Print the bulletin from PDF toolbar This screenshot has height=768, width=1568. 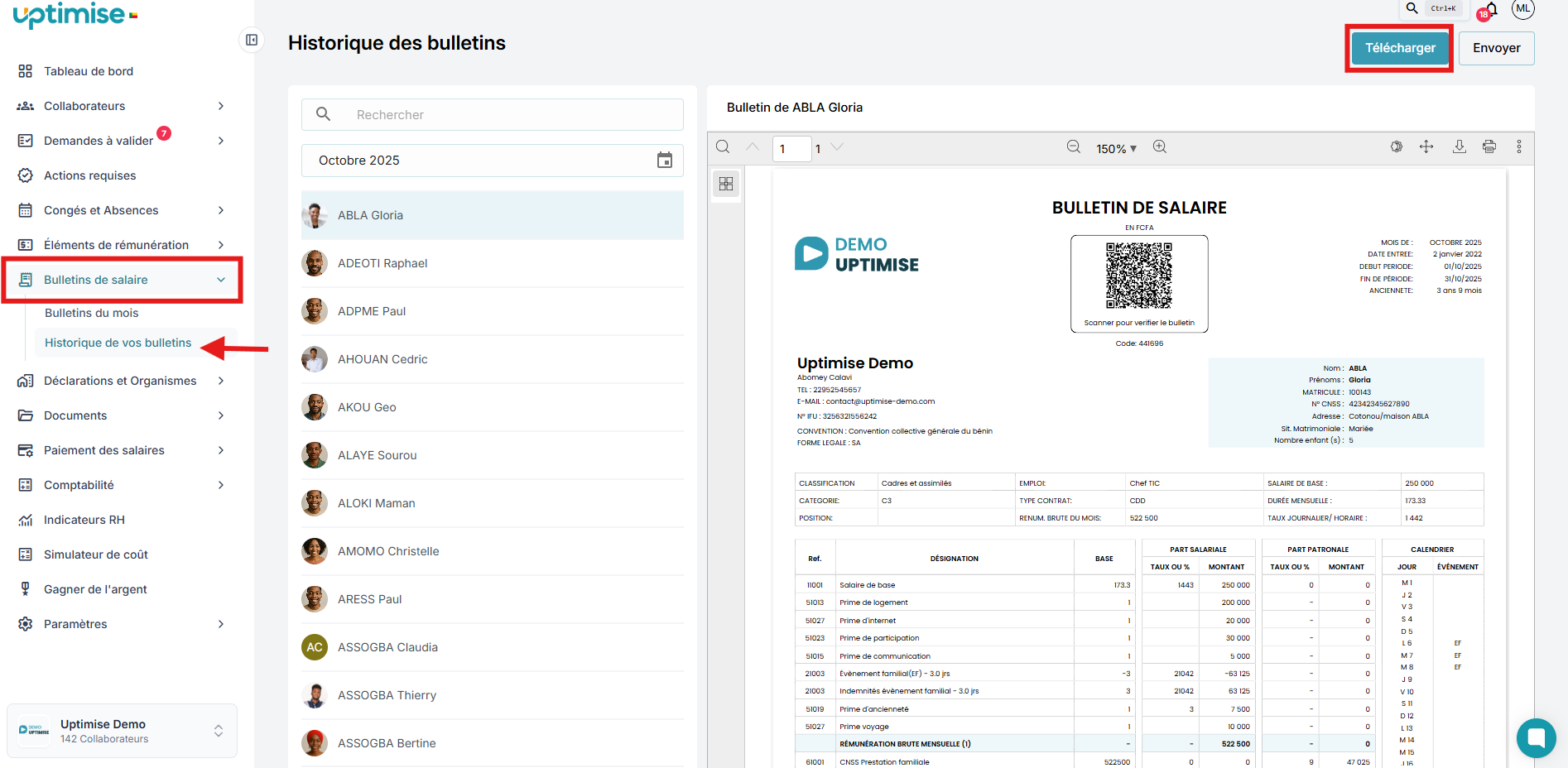(1489, 147)
